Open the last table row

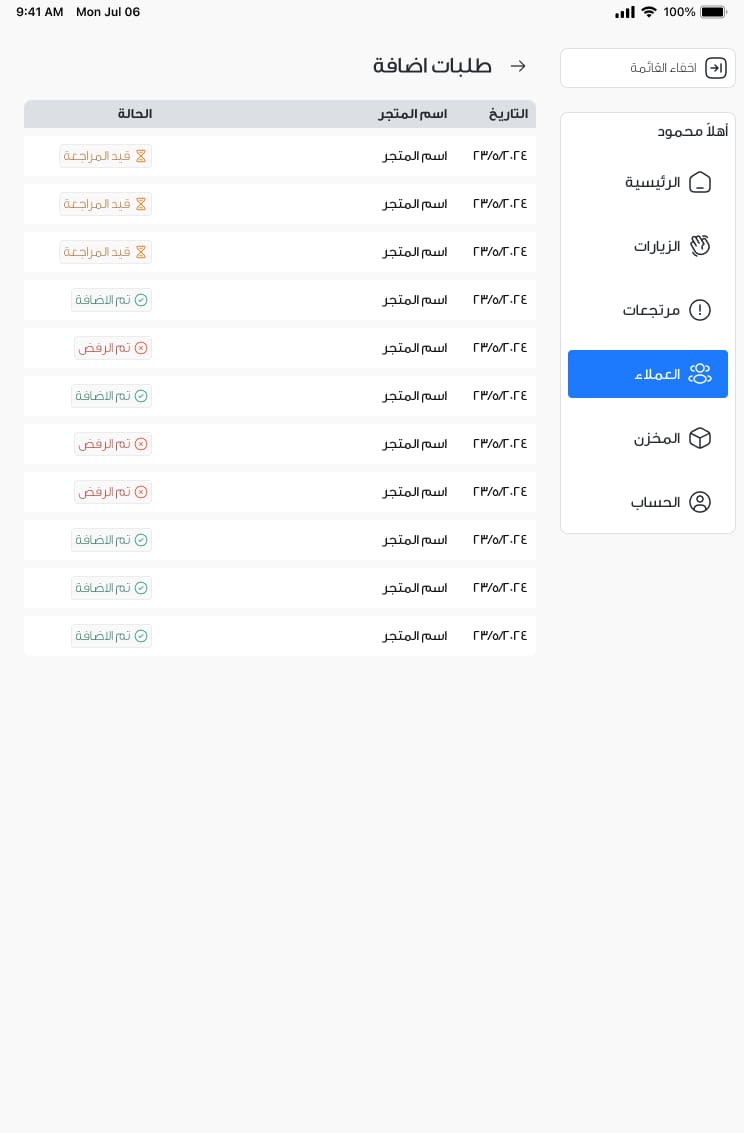pyautogui.click(x=280, y=636)
